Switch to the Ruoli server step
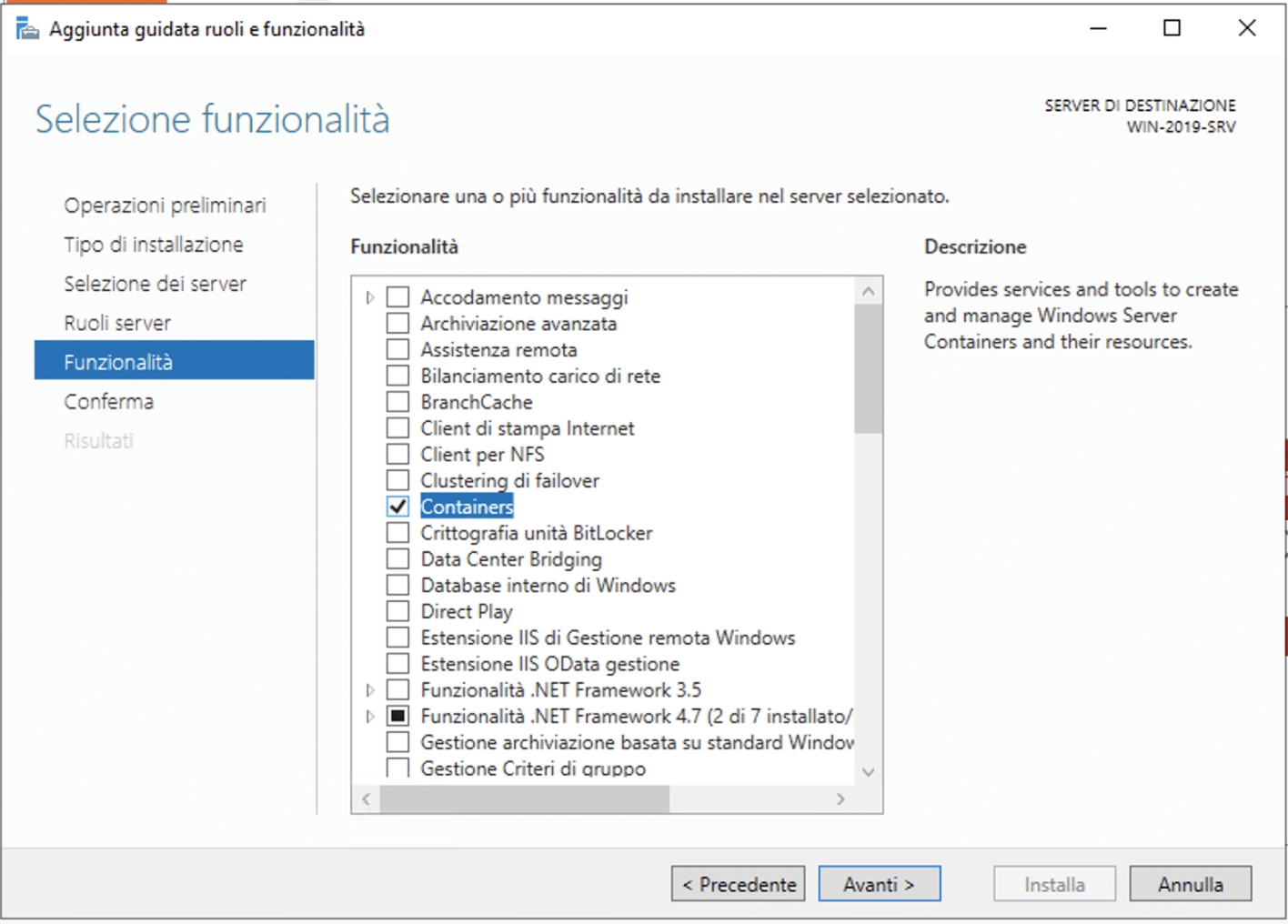The image size is (1288, 924). click(x=117, y=323)
